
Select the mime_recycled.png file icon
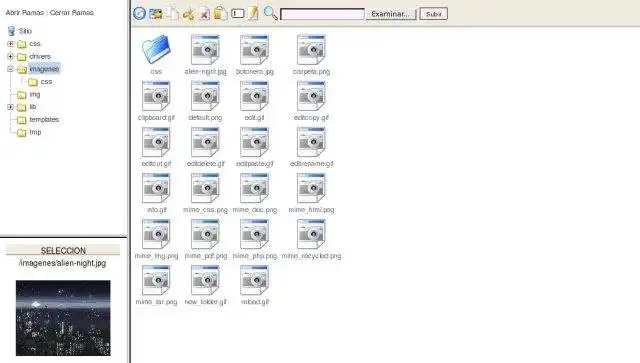point(311,234)
